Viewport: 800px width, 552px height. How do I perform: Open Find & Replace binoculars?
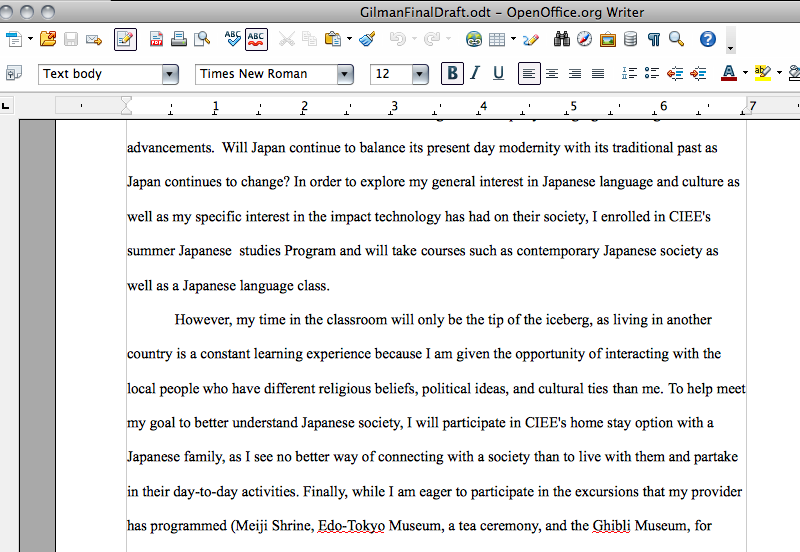(x=562, y=39)
